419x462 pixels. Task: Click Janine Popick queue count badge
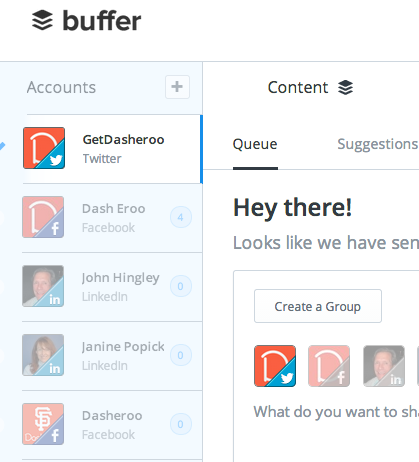tap(181, 355)
